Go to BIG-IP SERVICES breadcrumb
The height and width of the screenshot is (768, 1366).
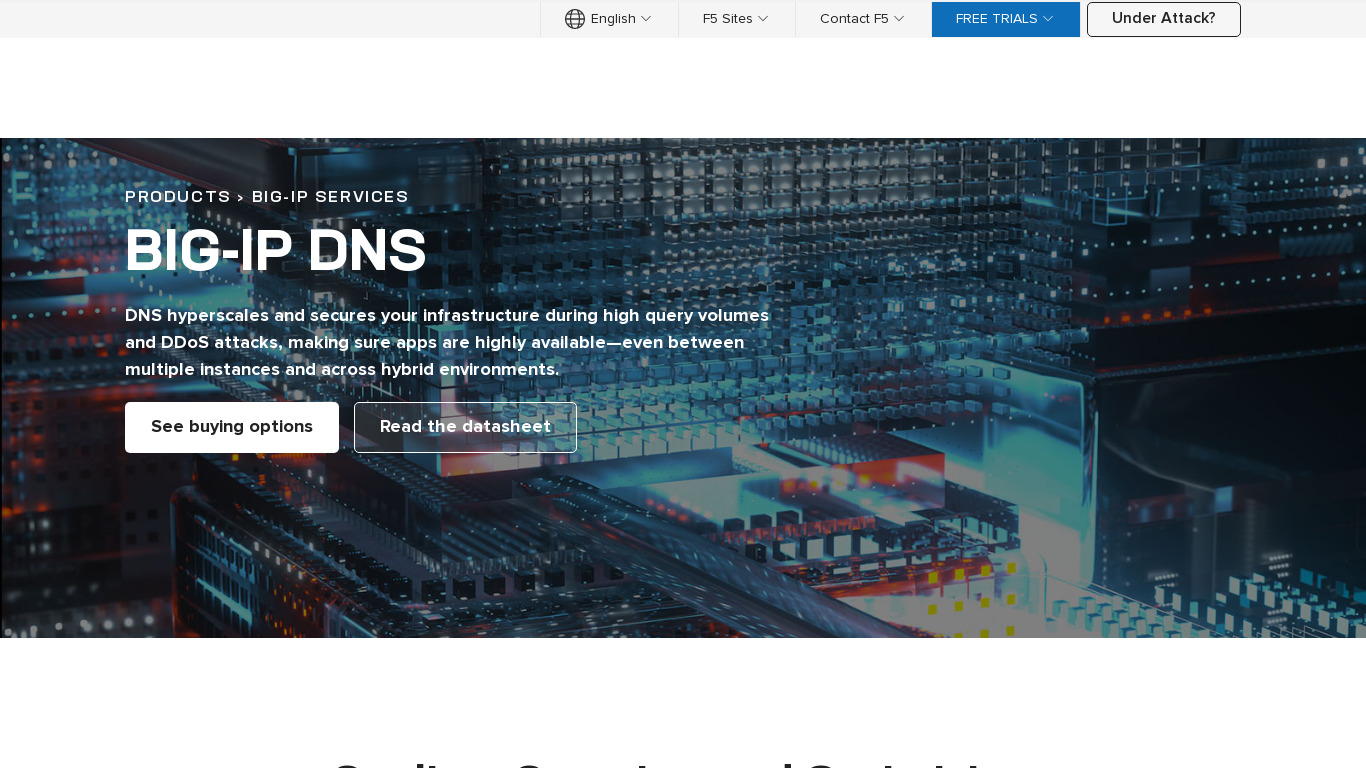click(330, 197)
